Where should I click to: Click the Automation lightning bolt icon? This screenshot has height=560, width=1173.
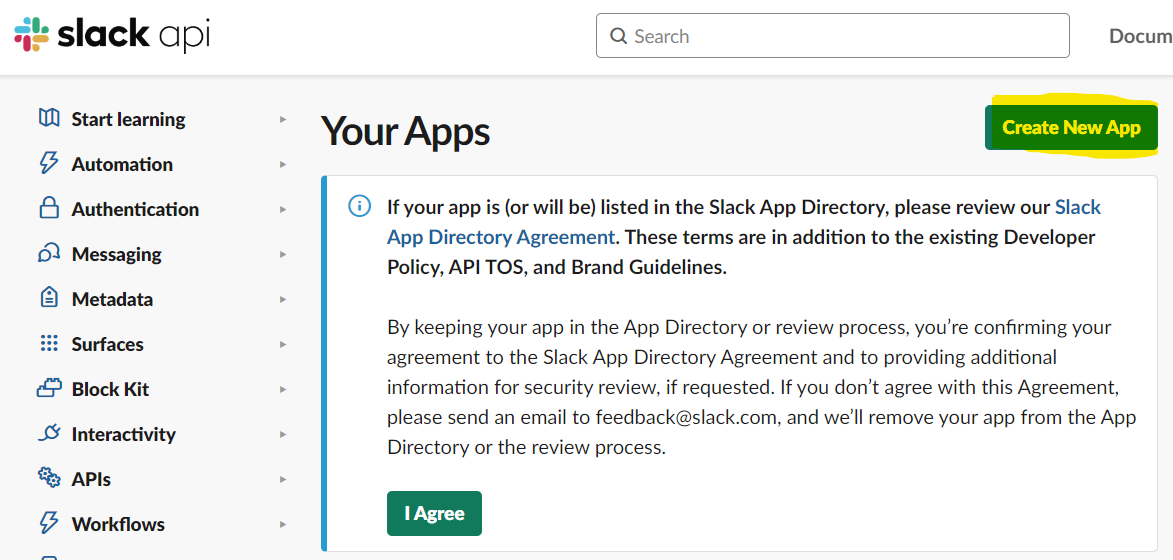coord(49,163)
